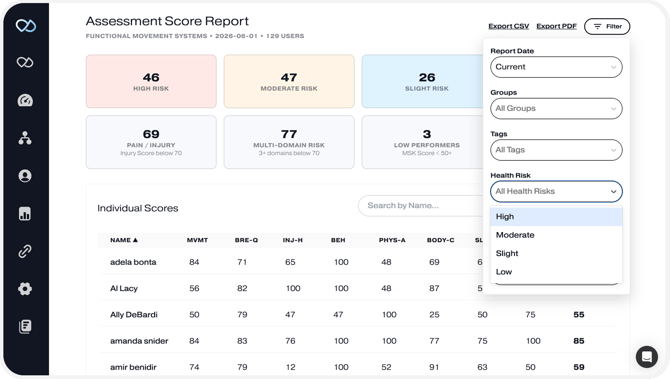Select the adela bonta name
The image size is (670, 379).
(x=133, y=262)
